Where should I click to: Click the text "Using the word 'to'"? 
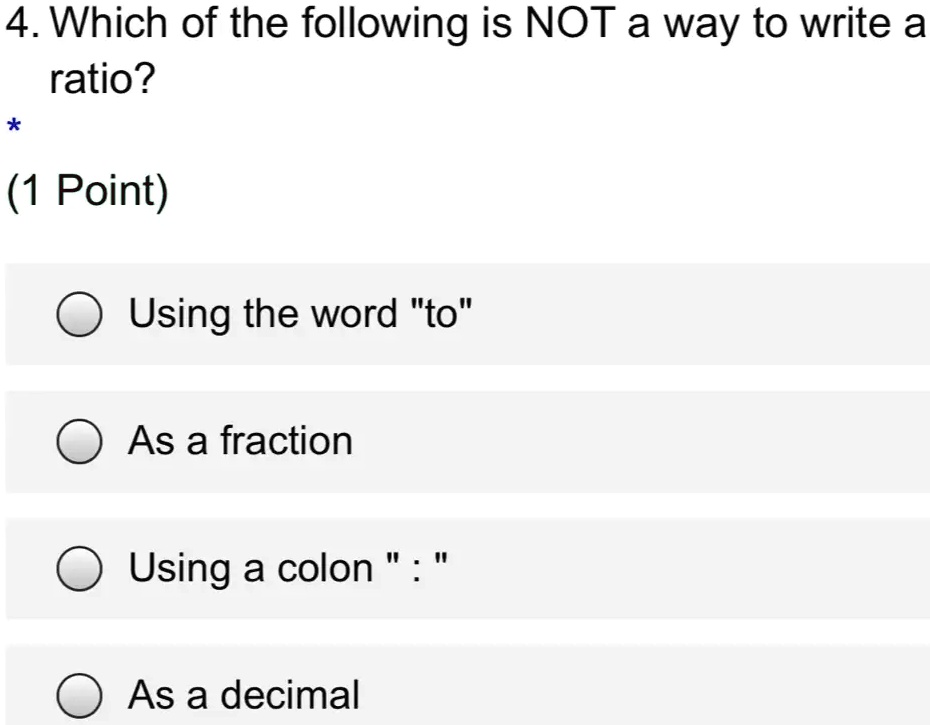300,313
